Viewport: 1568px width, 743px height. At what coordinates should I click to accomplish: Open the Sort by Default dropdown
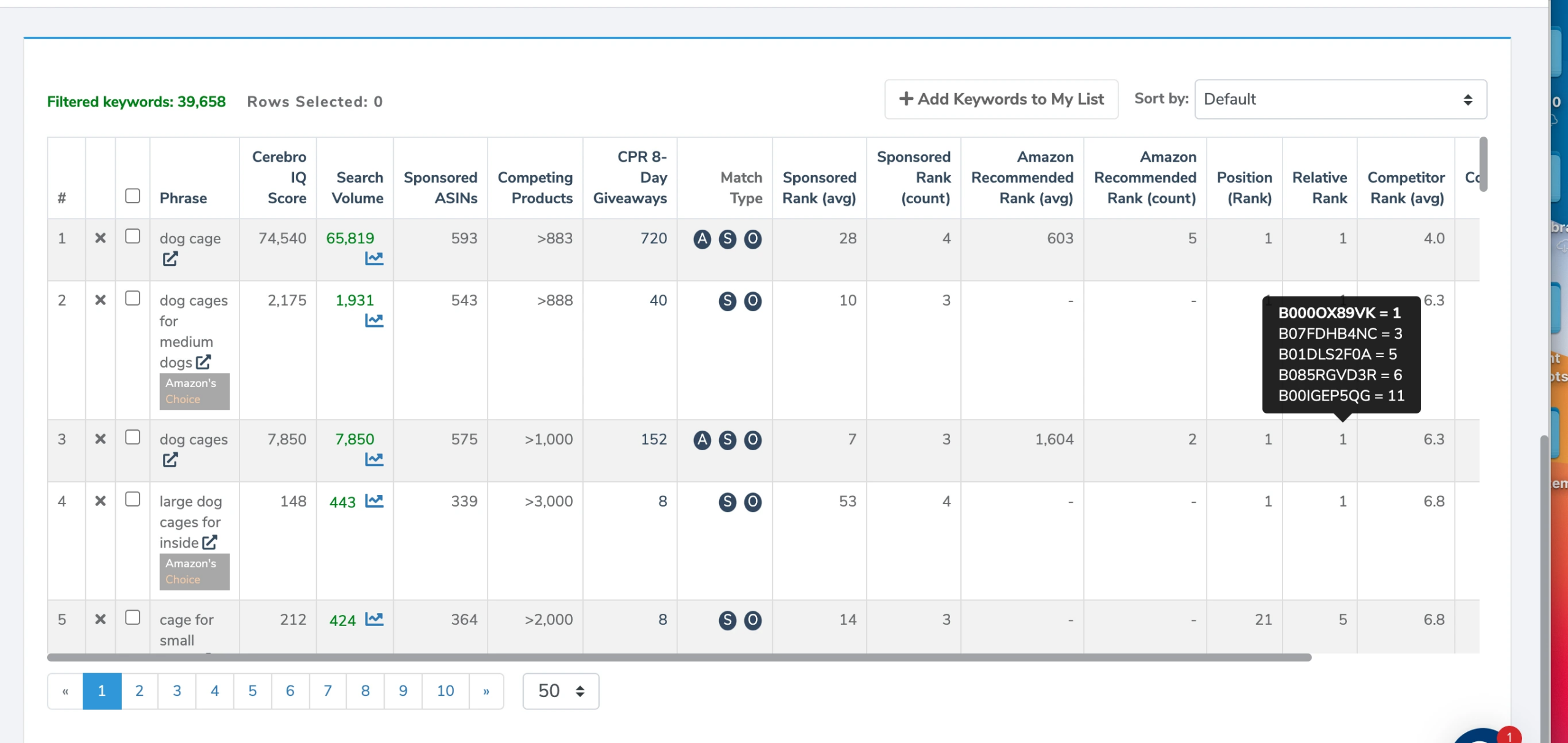coord(1340,99)
